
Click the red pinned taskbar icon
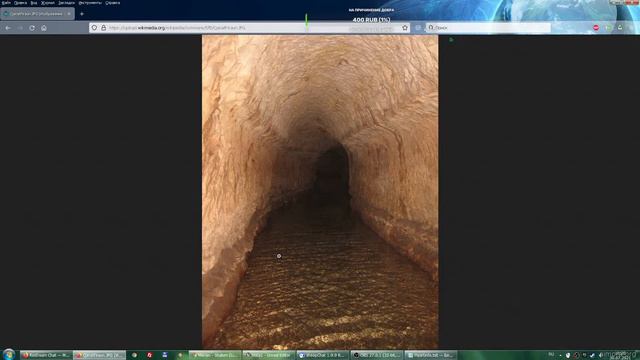[x=149, y=355]
